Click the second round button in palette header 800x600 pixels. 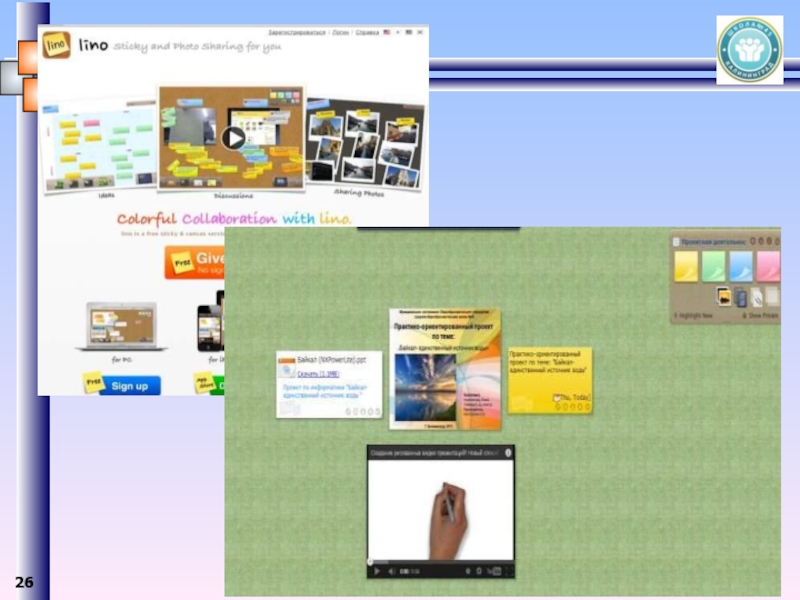pos(761,241)
